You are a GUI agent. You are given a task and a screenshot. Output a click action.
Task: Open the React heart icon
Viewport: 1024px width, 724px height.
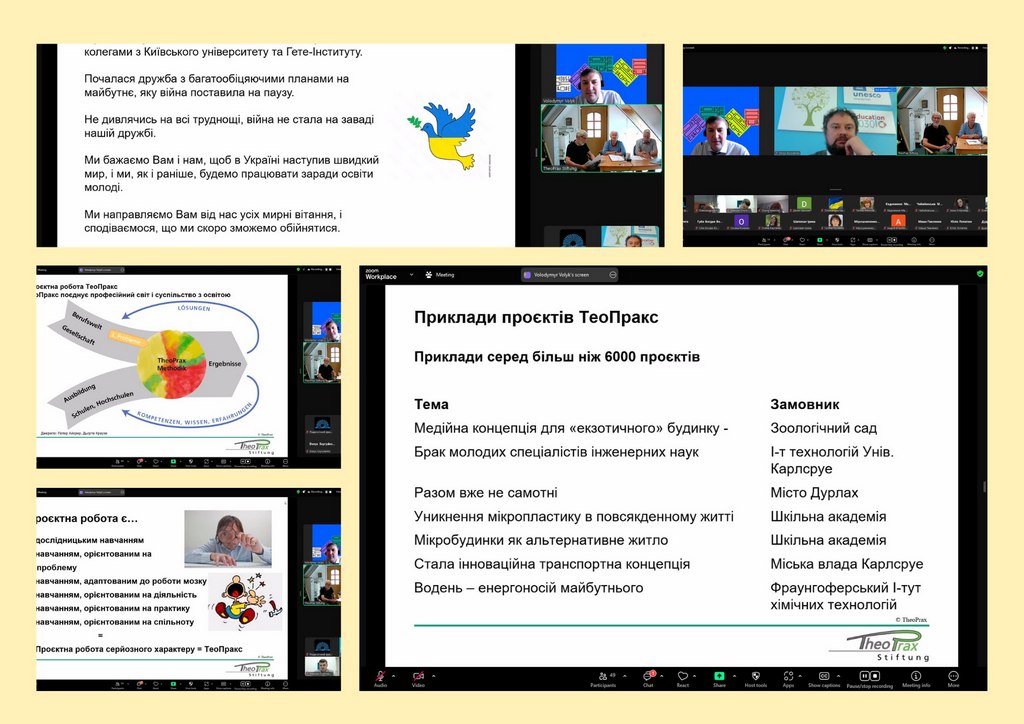click(682, 676)
